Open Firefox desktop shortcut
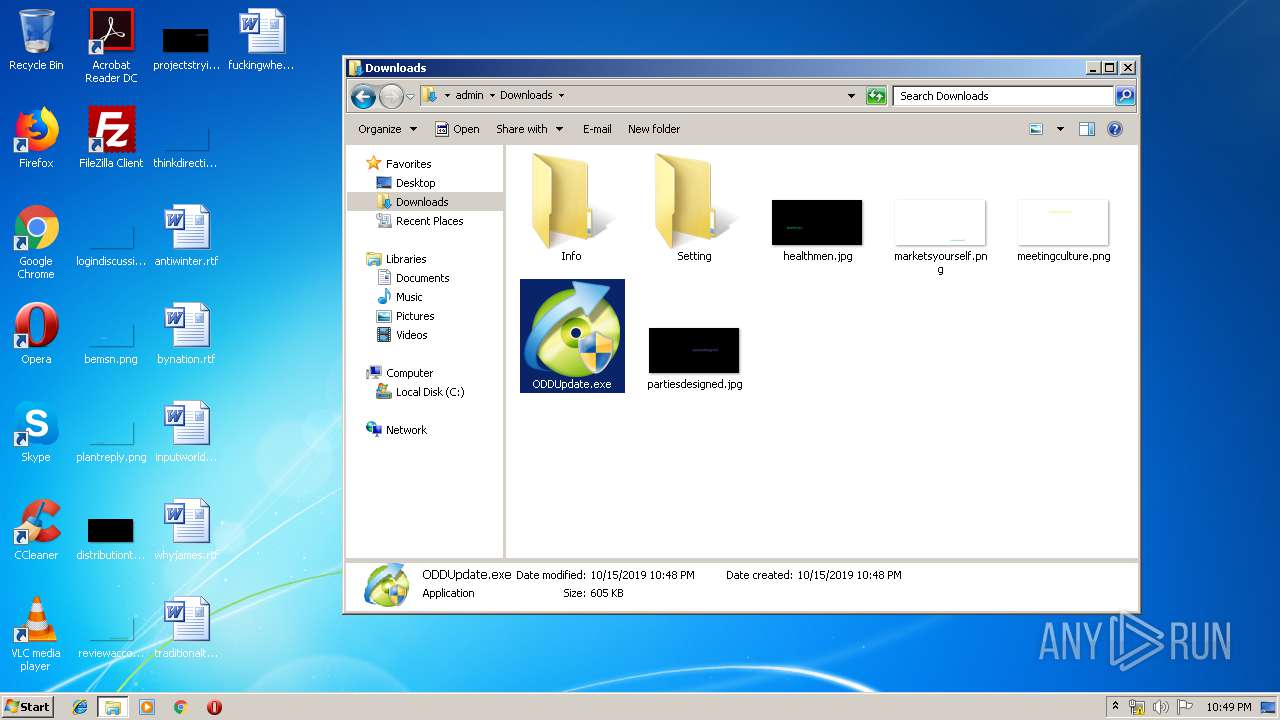This screenshot has height=720, width=1280. 36,138
